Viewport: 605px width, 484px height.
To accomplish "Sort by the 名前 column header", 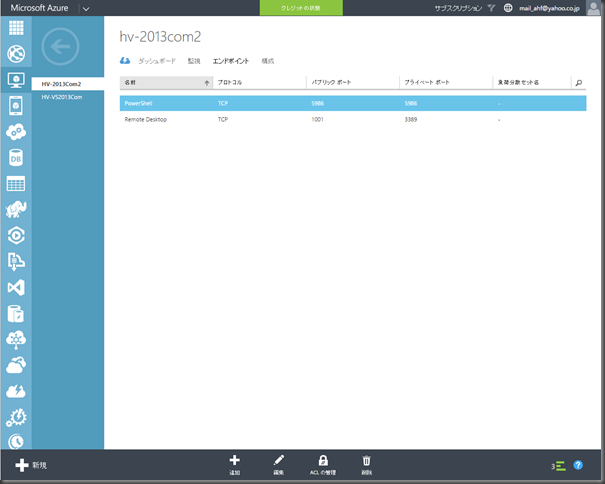I will point(166,83).
